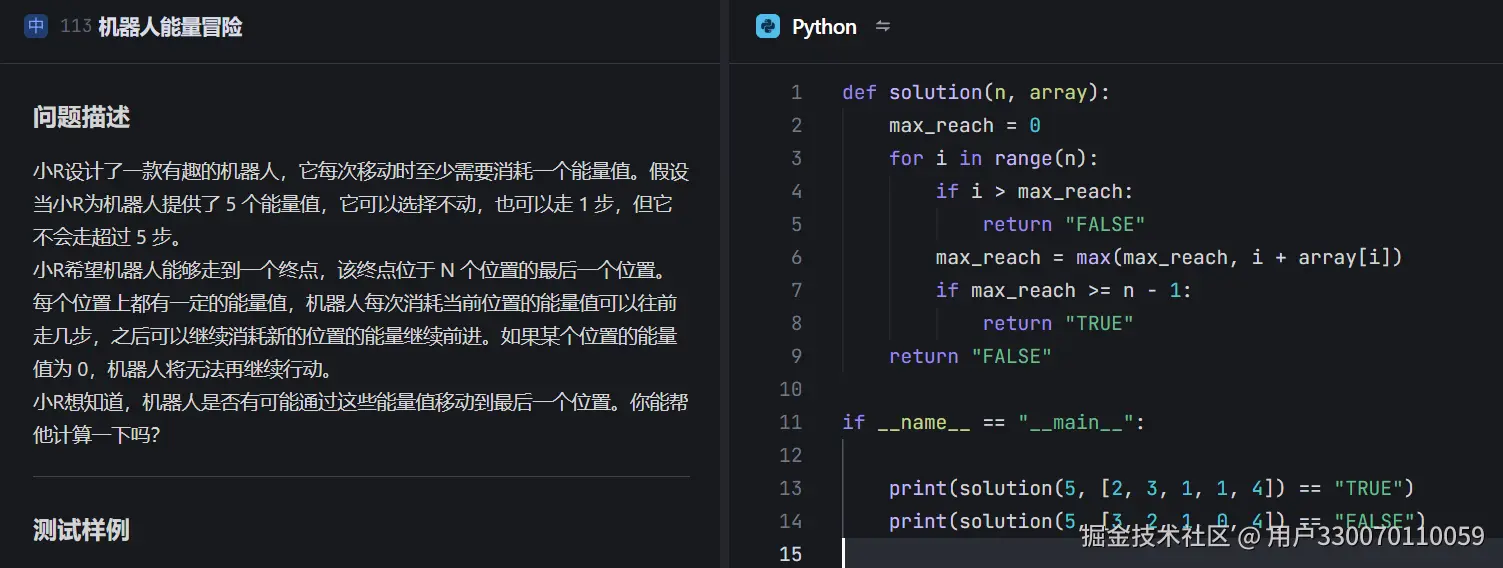Screen dimensions: 1503x568
Task: Click the return "TRUE" code line
Action: (x=1058, y=323)
